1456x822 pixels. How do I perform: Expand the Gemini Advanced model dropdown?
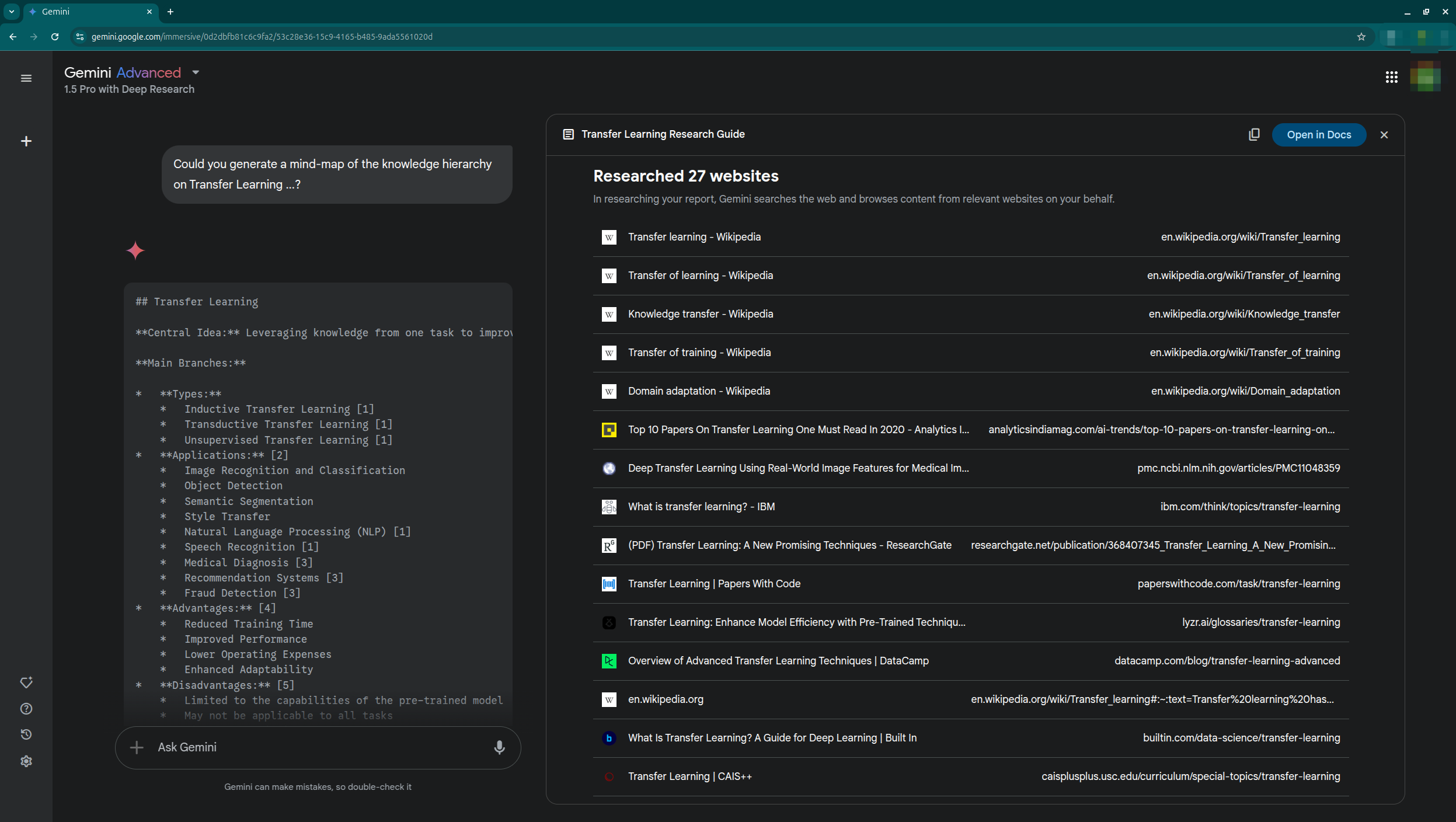196,72
